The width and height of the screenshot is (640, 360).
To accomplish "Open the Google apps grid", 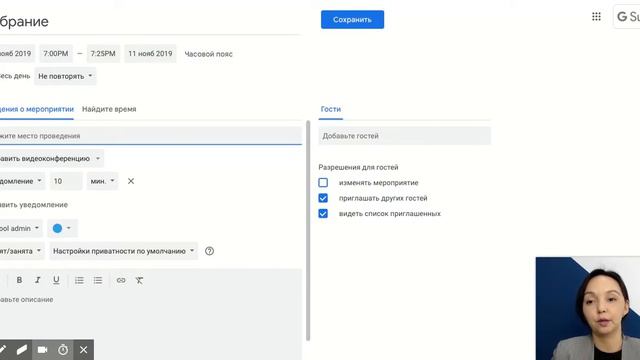I will [596, 17].
